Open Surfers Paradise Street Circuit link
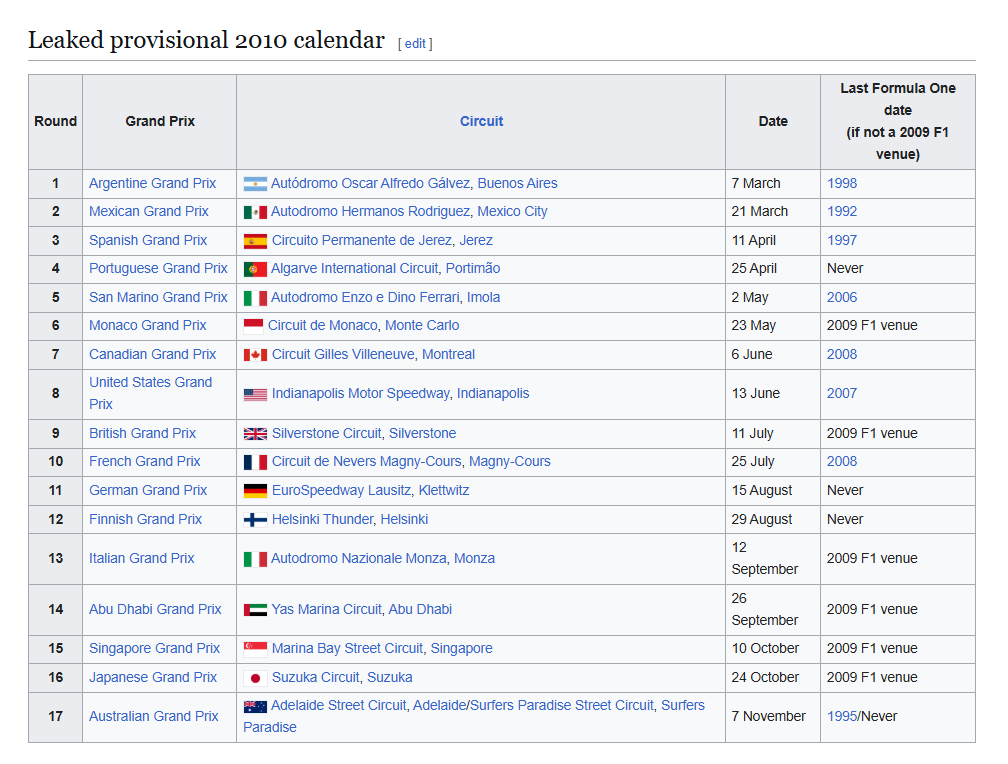1008x764 pixels. click(x=562, y=705)
